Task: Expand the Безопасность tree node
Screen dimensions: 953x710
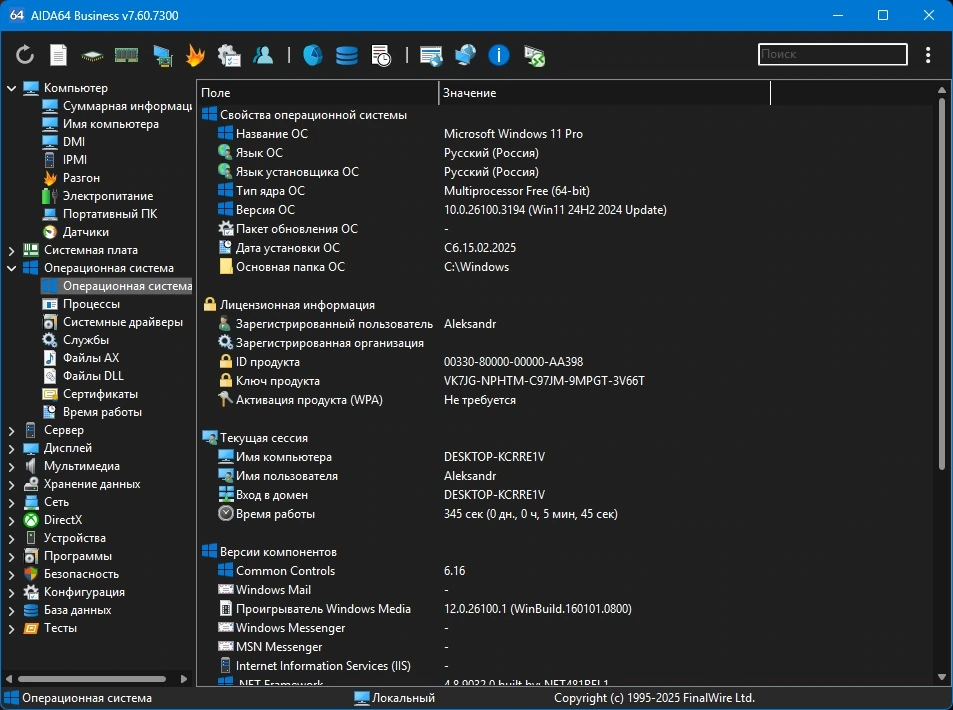Action: tap(12, 574)
